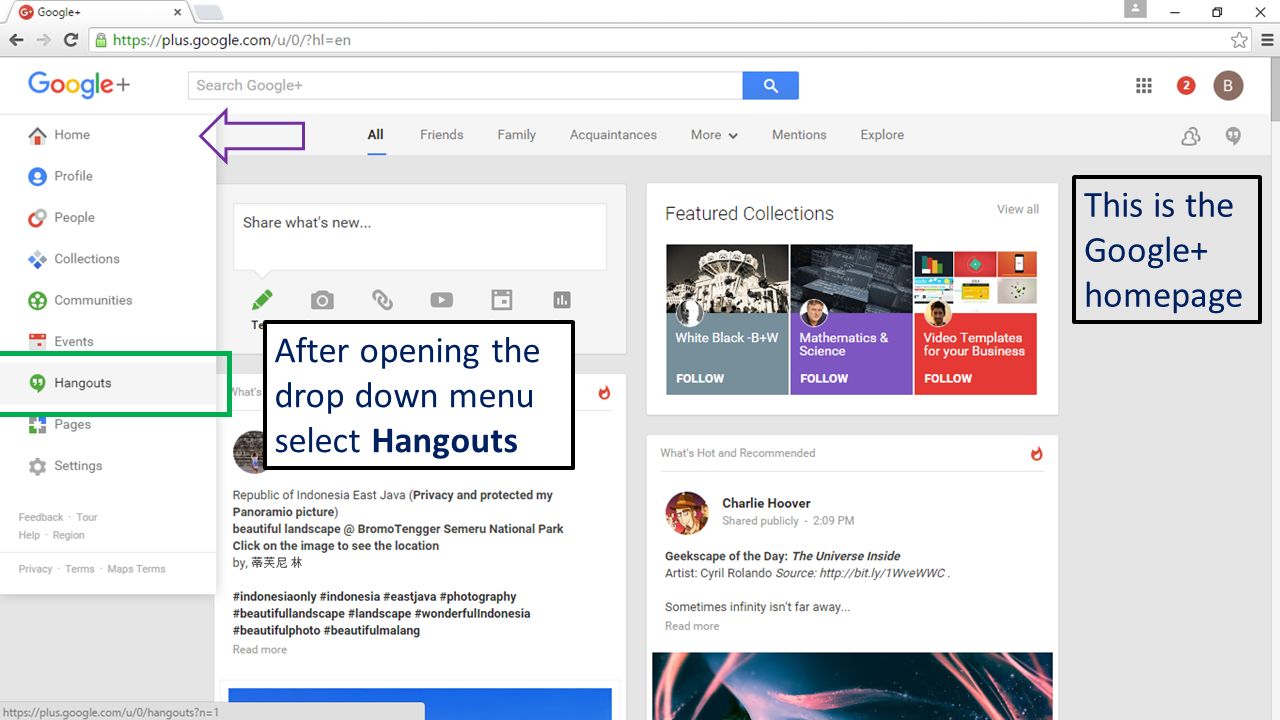Click the Help link
Screen dimensions: 1280x720
click(x=29, y=535)
